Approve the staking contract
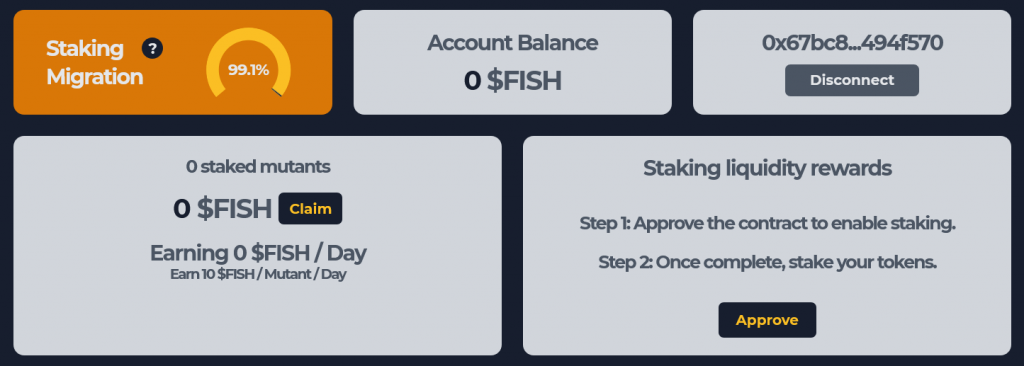 point(767,320)
